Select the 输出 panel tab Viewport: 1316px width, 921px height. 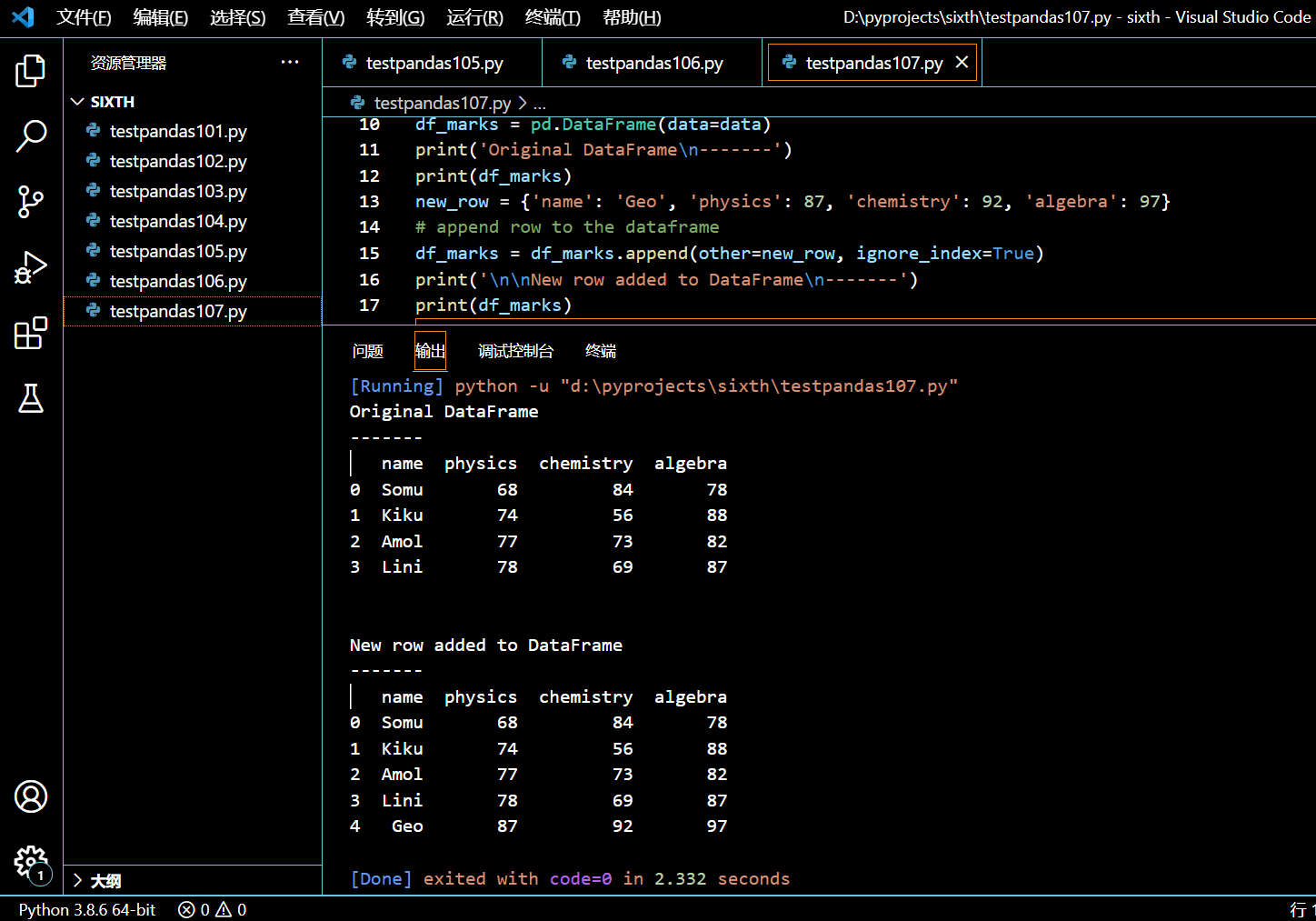pyautogui.click(x=430, y=351)
